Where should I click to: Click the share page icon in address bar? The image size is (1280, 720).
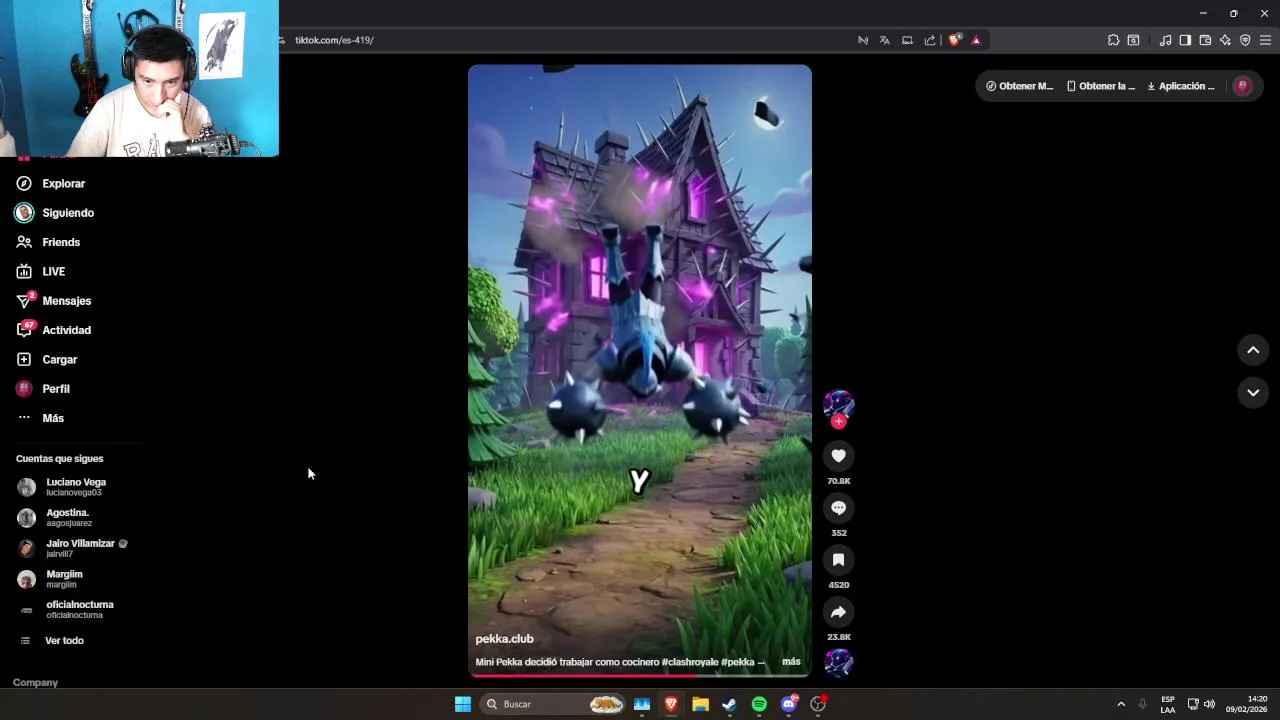(930, 40)
